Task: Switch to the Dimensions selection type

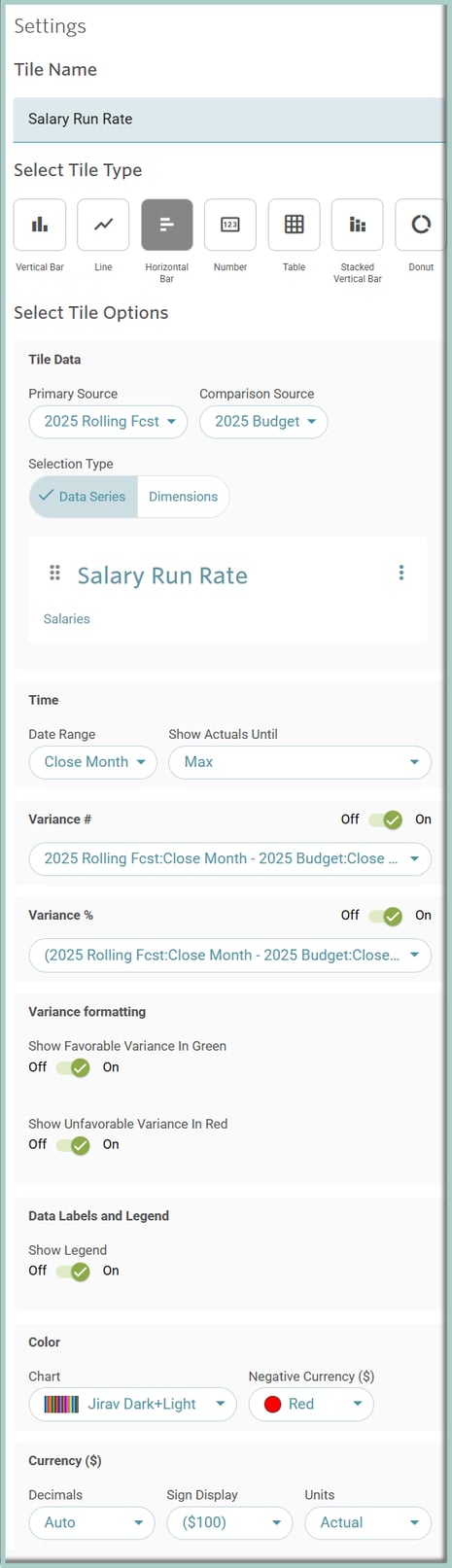Action: pyautogui.click(x=183, y=497)
